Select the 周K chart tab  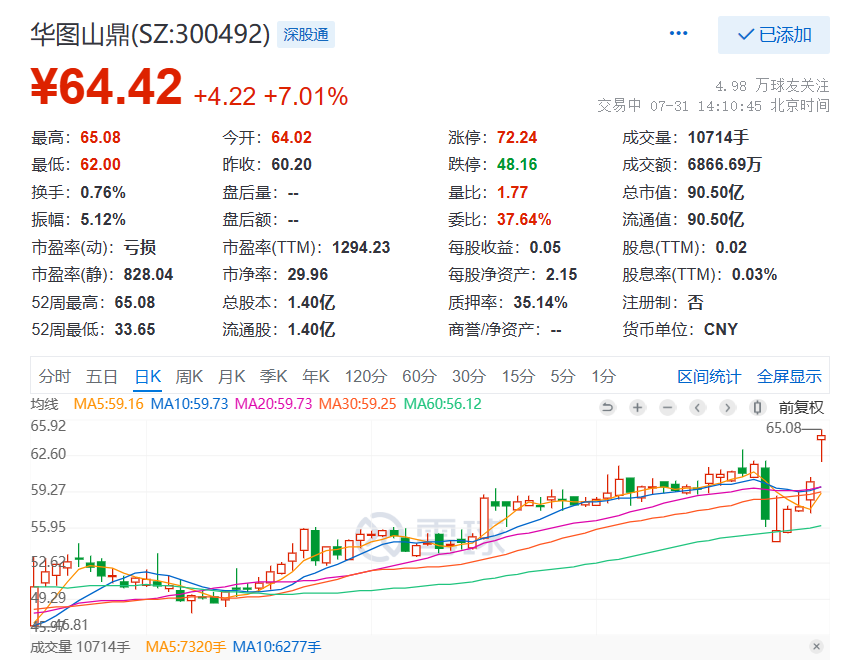pyautogui.click(x=189, y=376)
